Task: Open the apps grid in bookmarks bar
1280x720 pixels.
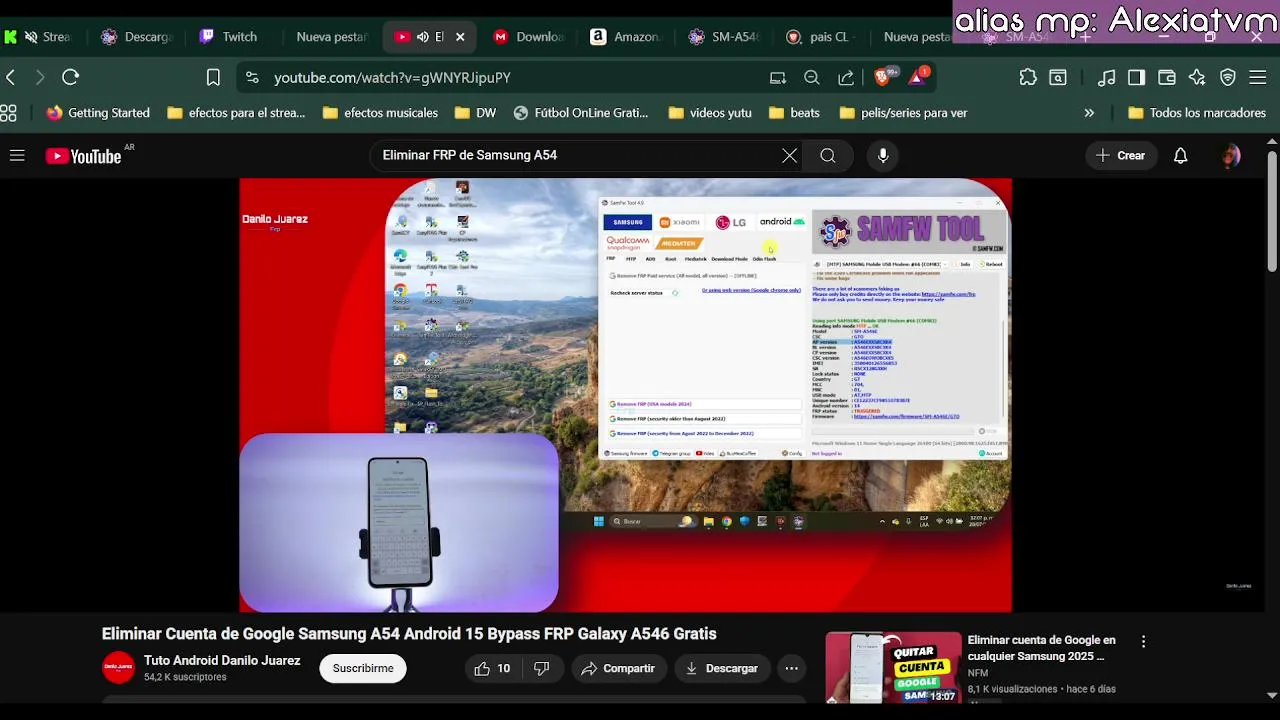Action: point(9,113)
